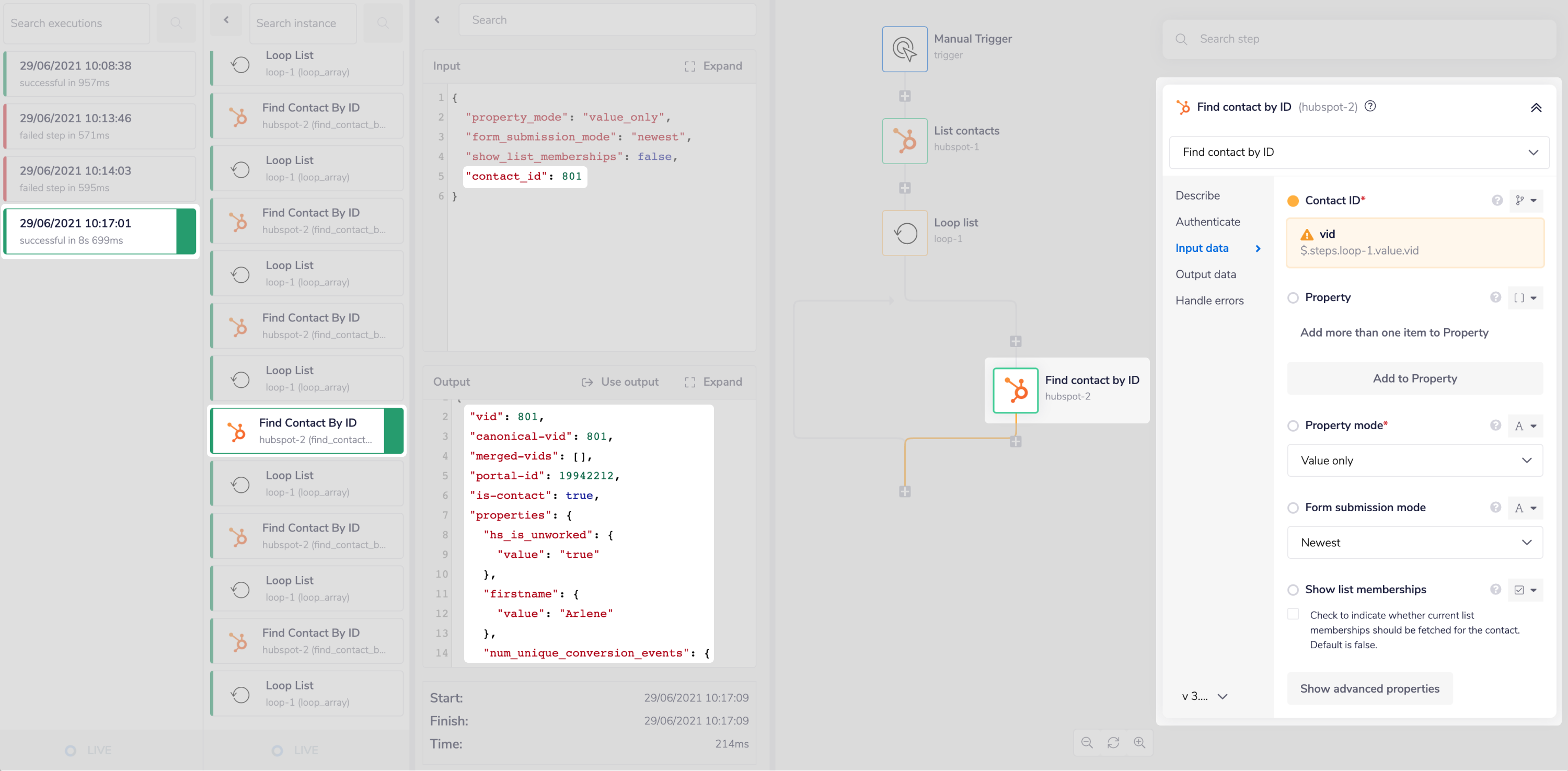Switch to the Output data tab
This screenshot has width=1568, height=771.
click(x=1206, y=274)
